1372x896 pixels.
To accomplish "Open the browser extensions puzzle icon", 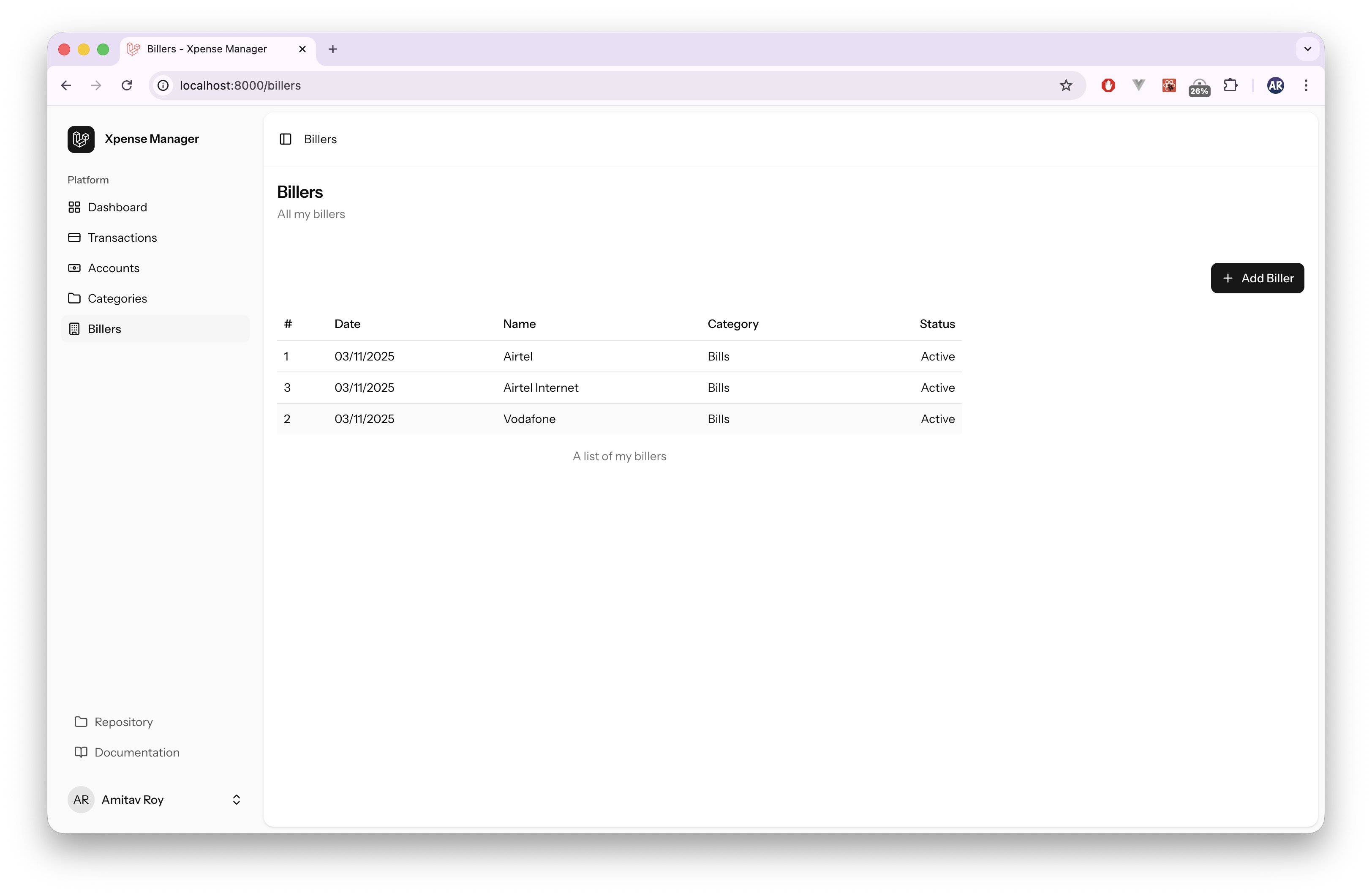I will [1230, 85].
